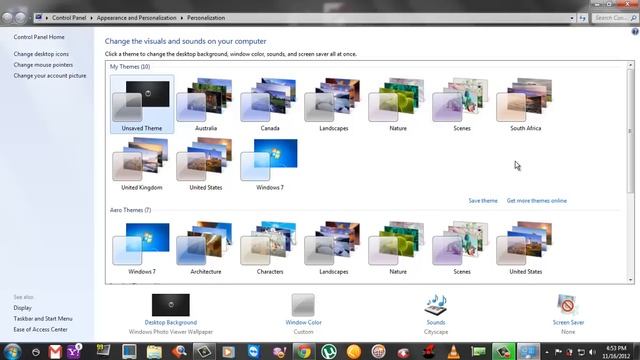This screenshot has height=360, width=640.
Task: Select the Unsaved Theme thumbnail
Action: [142, 104]
